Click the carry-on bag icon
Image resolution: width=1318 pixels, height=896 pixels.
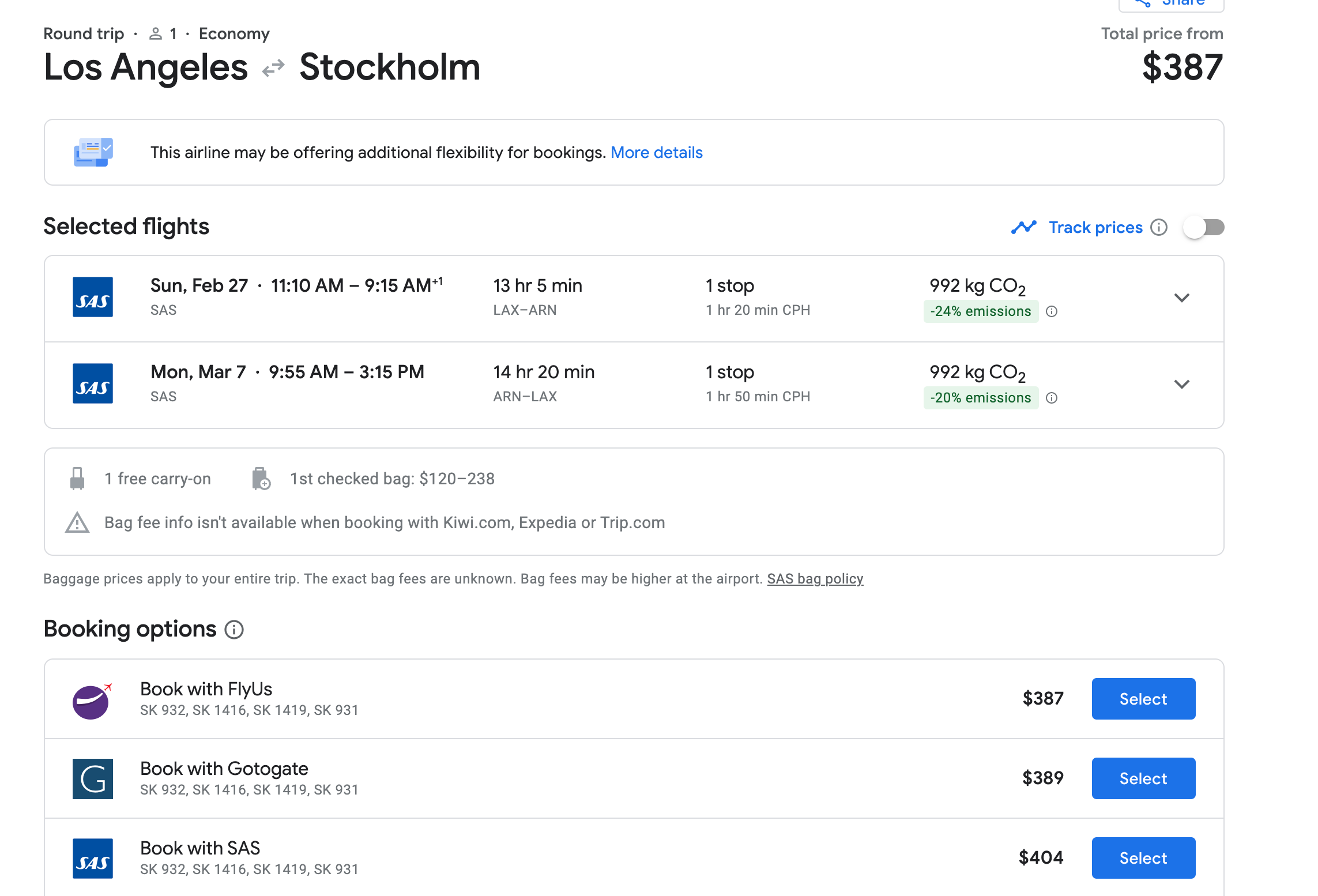click(x=77, y=478)
